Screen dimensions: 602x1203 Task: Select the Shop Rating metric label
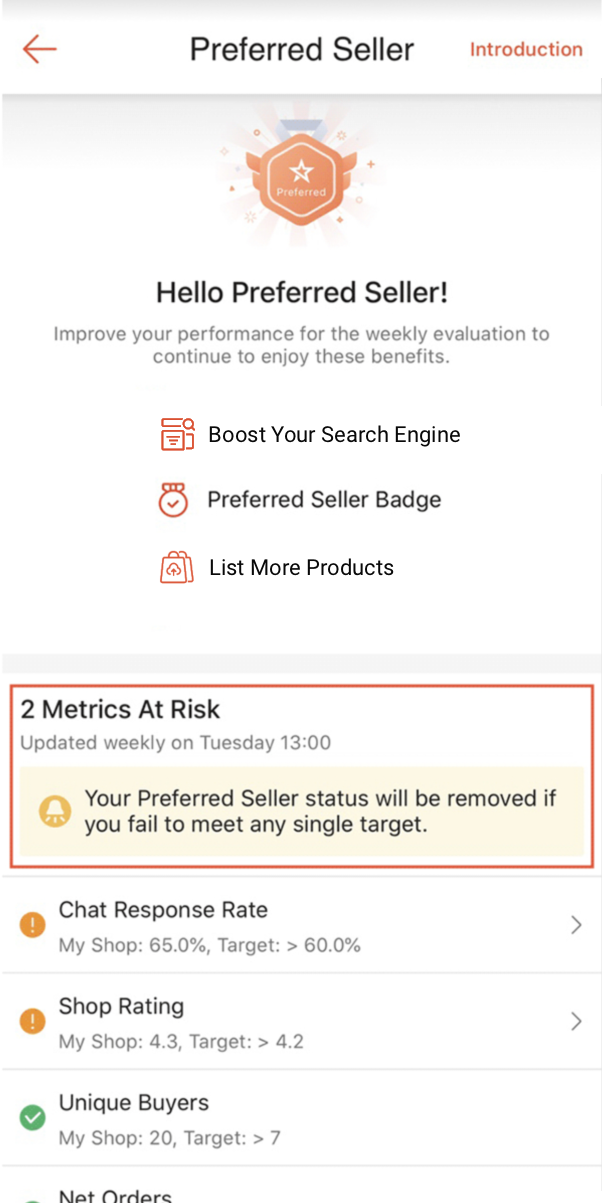[x=122, y=1007]
